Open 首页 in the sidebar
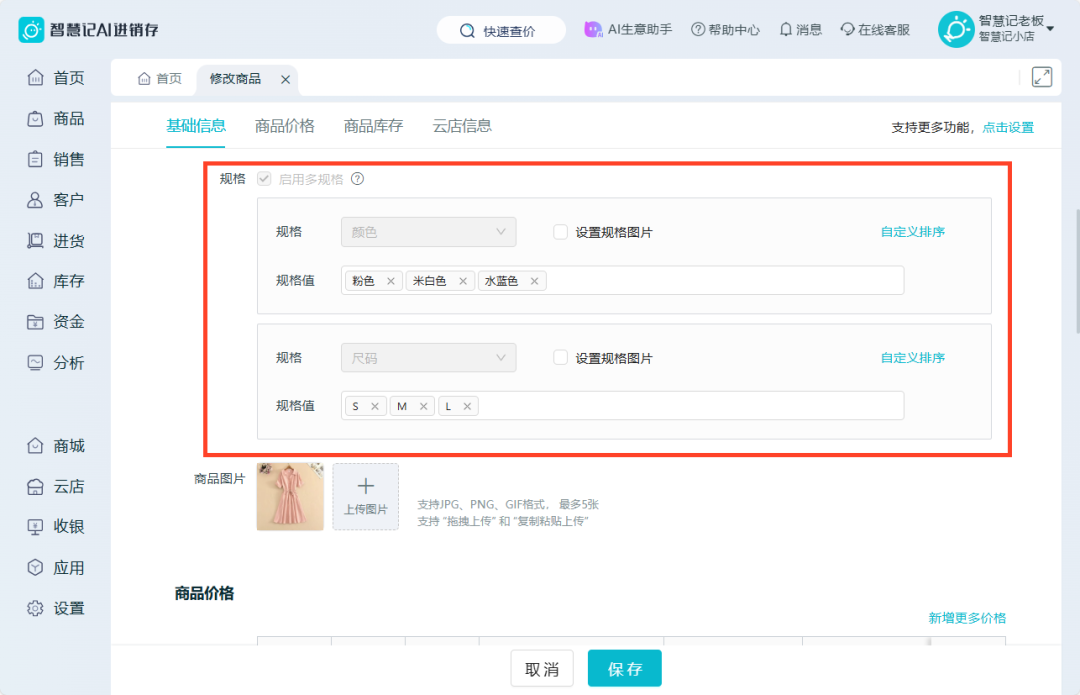The width and height of the screenshot is (1080, 695). 56,78
